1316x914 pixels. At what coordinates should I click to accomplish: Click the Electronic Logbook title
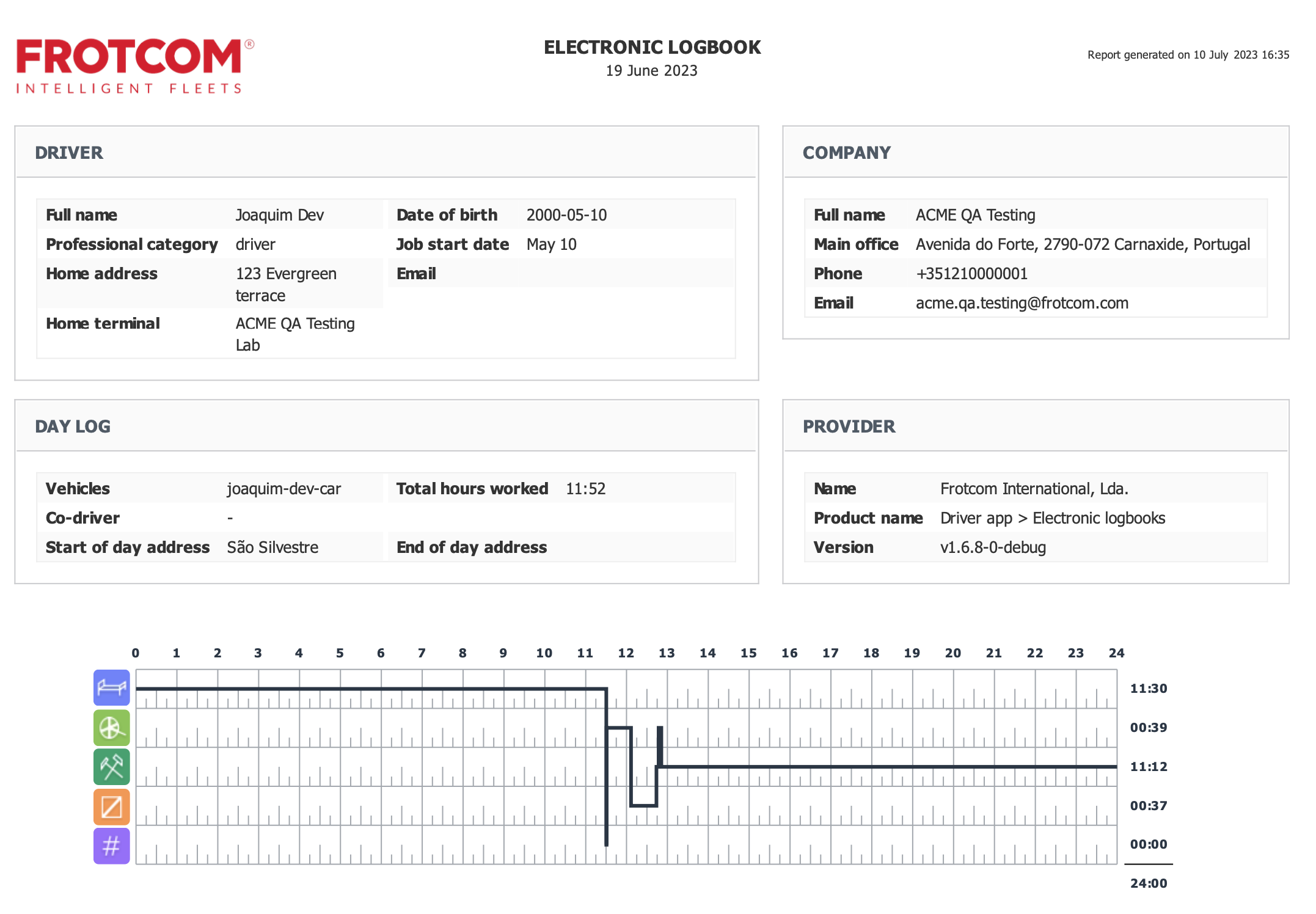(x=652, y=48)
